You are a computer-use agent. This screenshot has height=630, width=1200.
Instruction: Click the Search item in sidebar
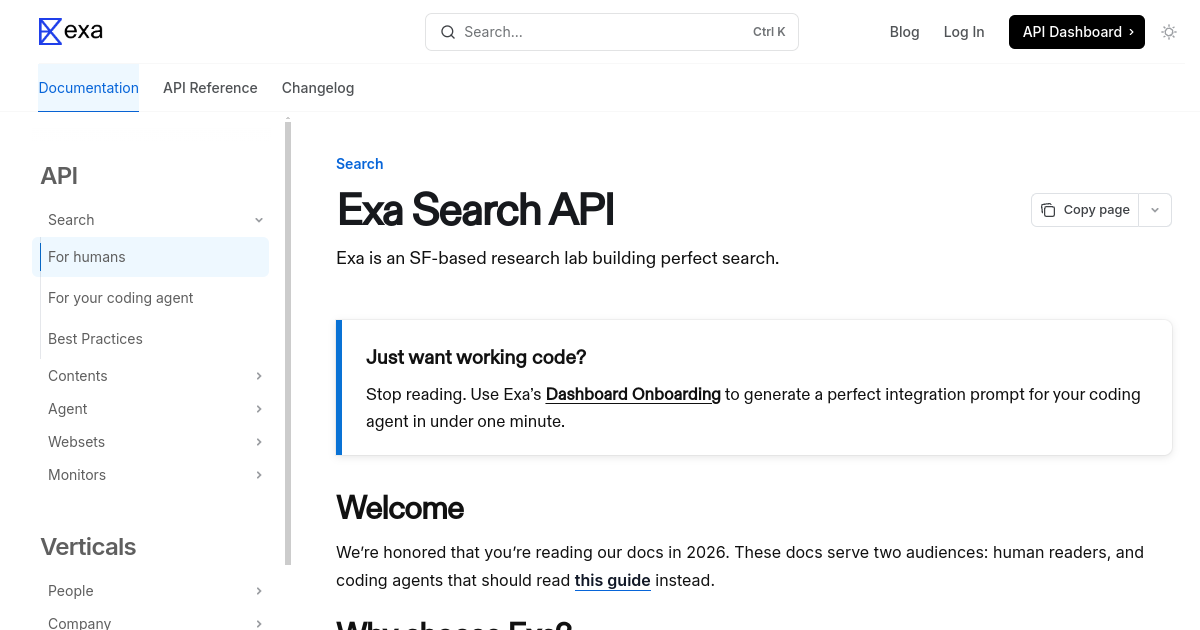(x=71, y=220)
